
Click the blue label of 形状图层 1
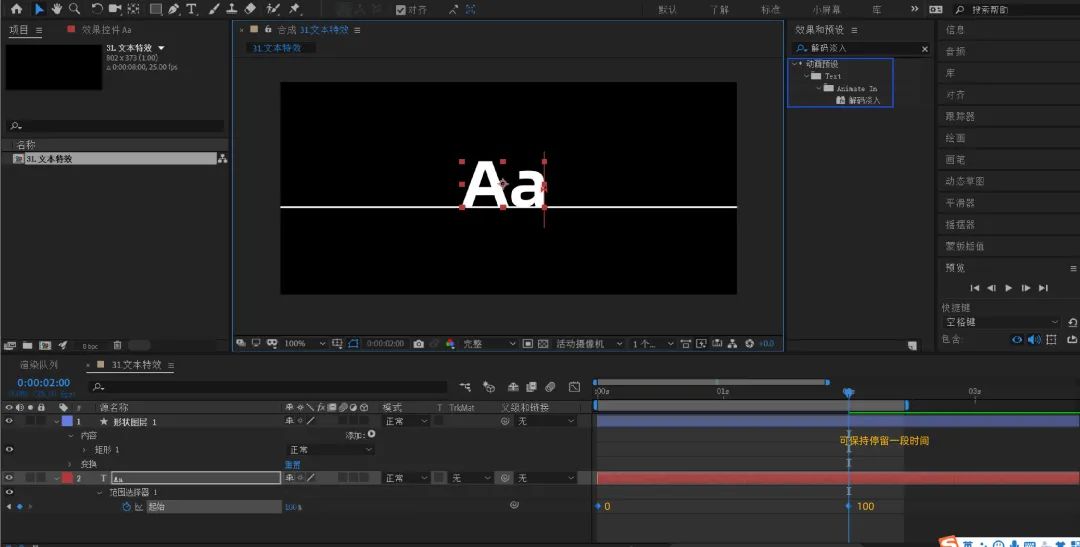point(68,421)
